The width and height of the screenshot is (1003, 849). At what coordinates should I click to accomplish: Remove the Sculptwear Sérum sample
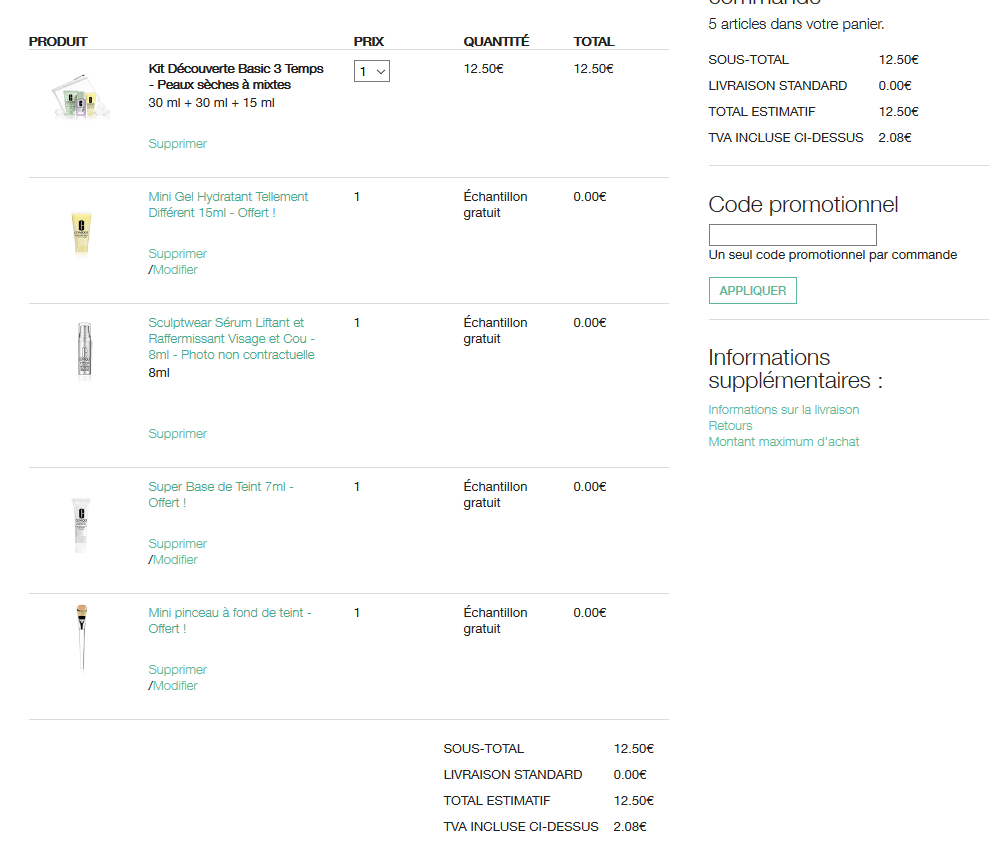tap(177, 434)
